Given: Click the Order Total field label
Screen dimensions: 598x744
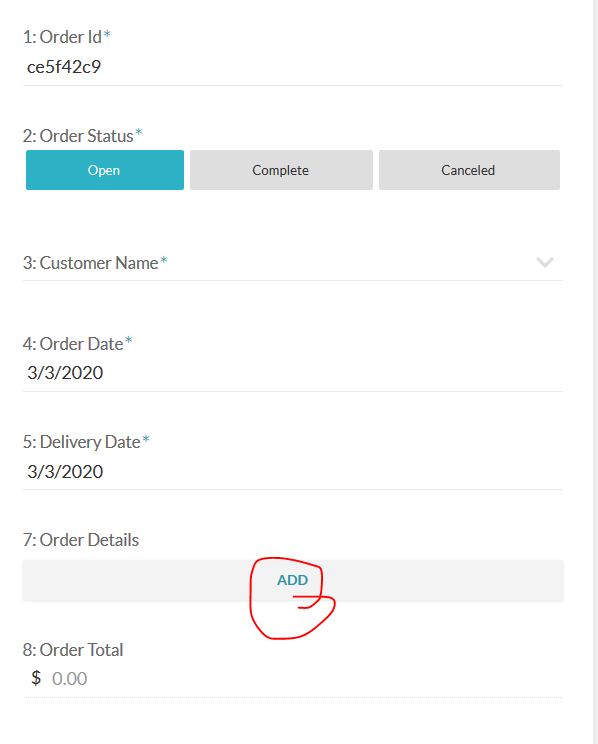Looking at the screenshot, I should click(x=73, y=650).
